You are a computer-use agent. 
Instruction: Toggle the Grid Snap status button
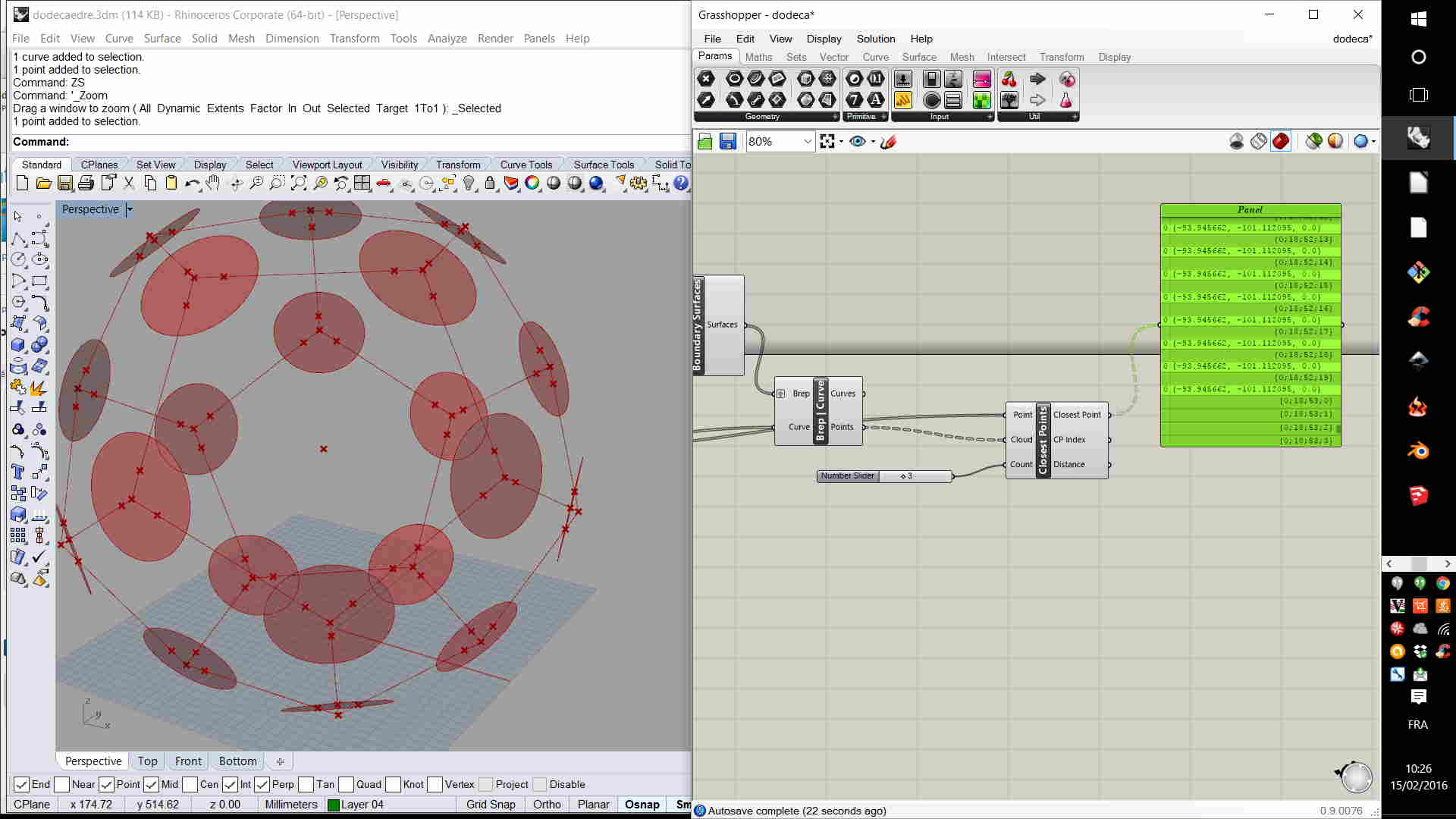[x=491, y=805]
